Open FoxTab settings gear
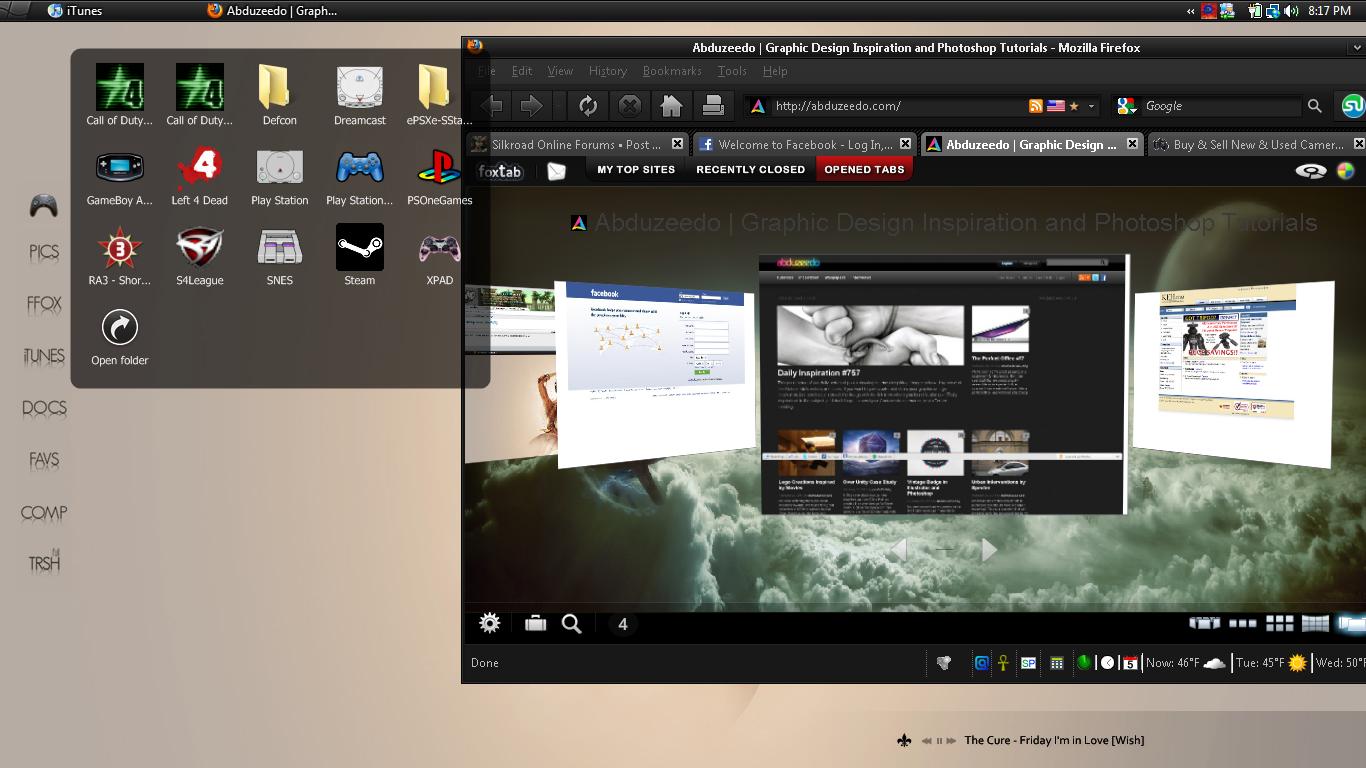The image size is (1366, 768). [489, 624]
